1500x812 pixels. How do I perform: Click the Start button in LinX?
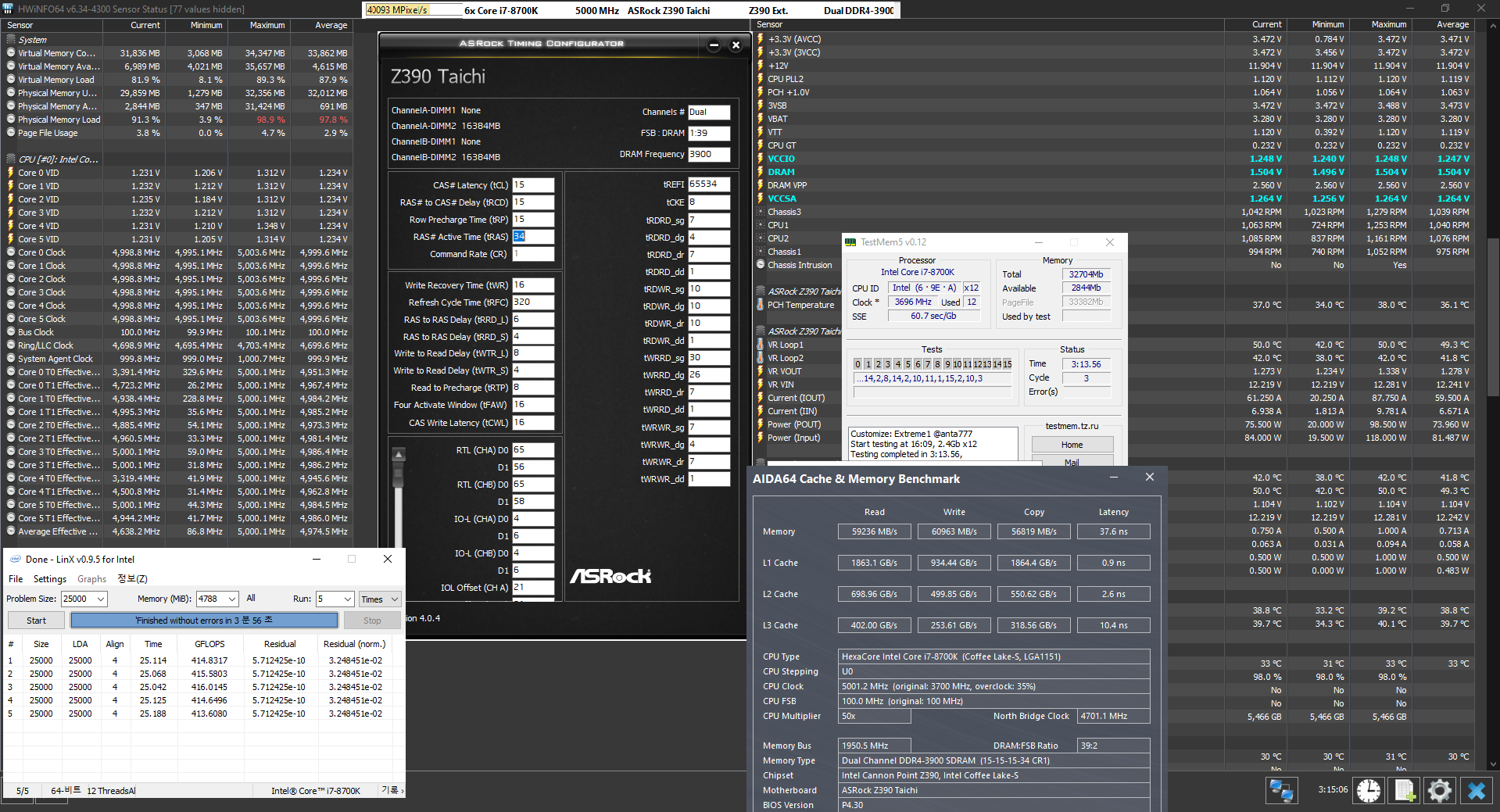tap(36, 621)
